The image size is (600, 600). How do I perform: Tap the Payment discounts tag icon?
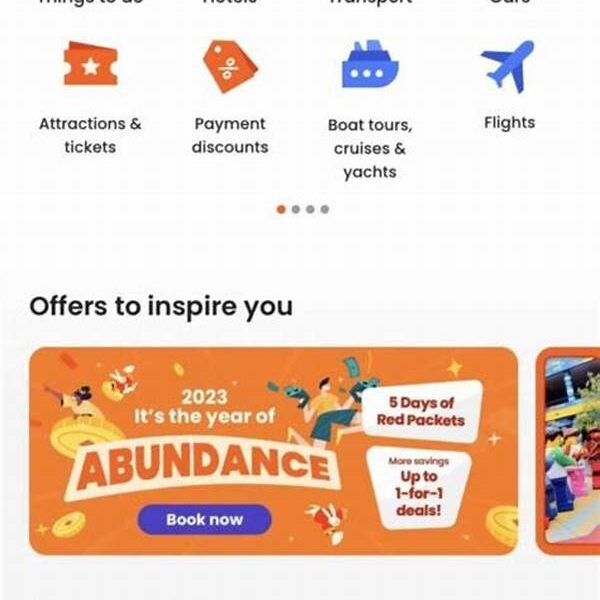230,67
